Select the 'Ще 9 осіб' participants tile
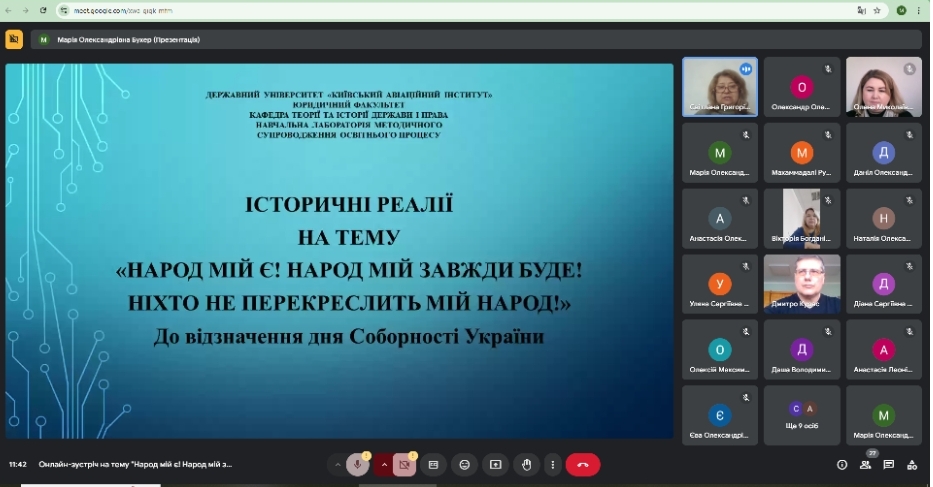 [x=802, y=415]
